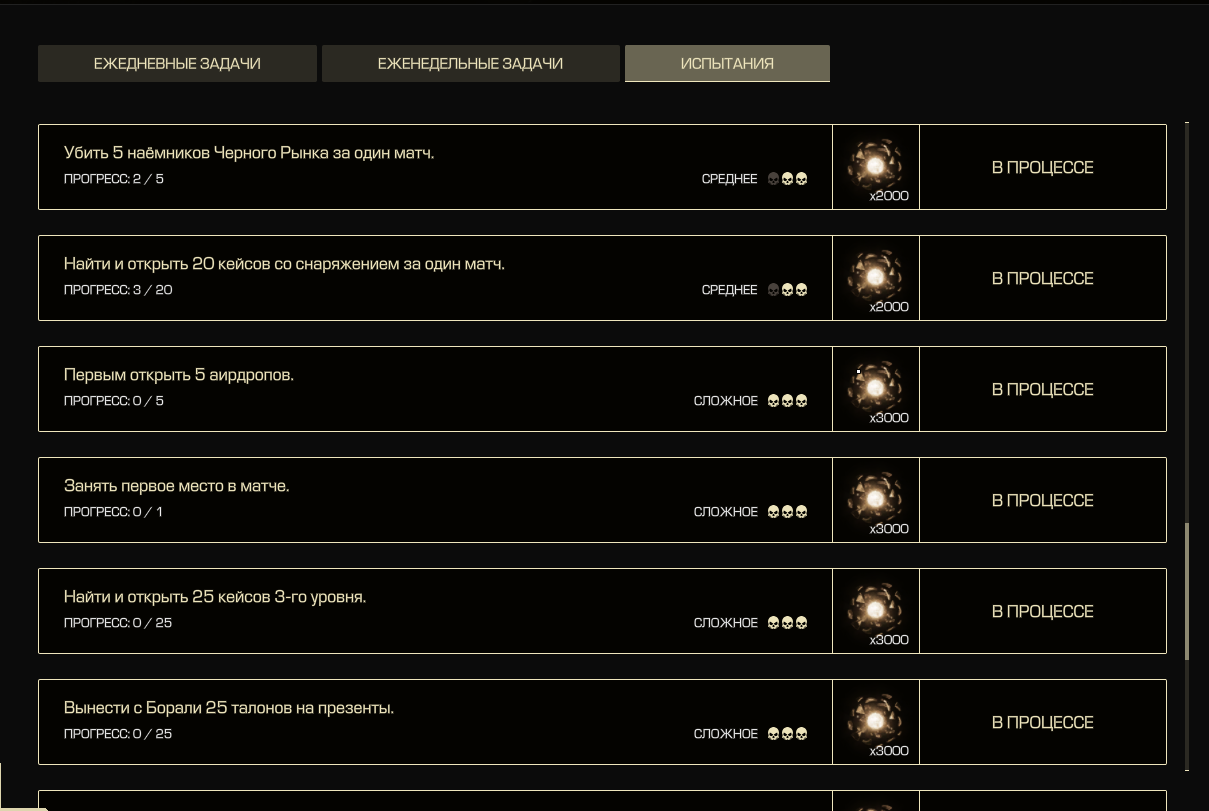This screenshot has height=811, width=1209.
Task: Open the Ежедневные задачи tab
Action: point(177,63)
